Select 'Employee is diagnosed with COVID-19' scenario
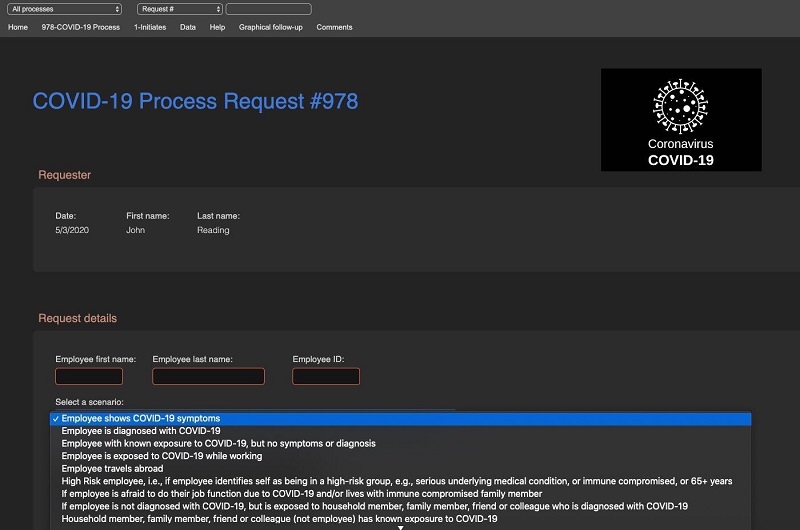 (x=141, y=431)
